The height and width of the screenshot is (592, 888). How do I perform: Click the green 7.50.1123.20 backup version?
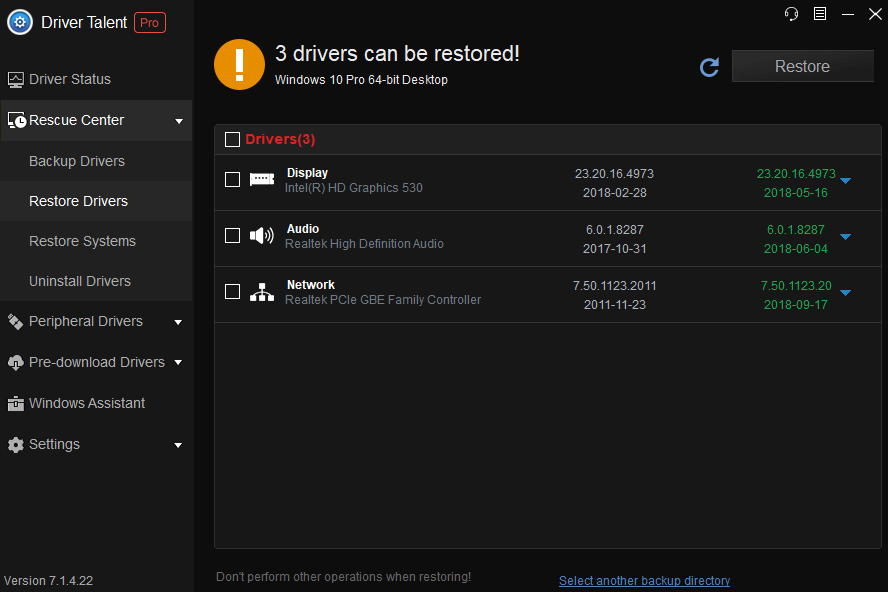coord(796,286)
